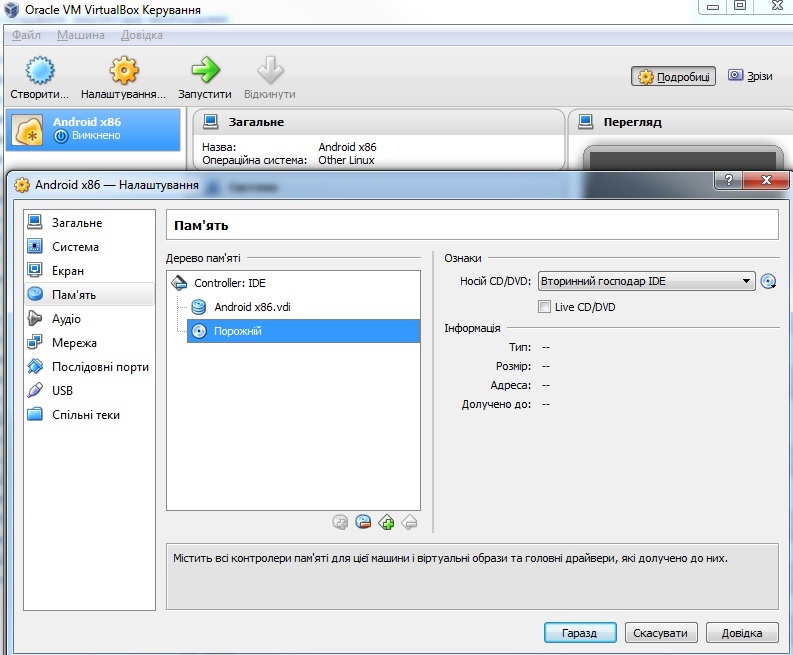This screenshot has height=655, width=793.
Task: Click the Ознаки section label
Action: coord(463,258)
